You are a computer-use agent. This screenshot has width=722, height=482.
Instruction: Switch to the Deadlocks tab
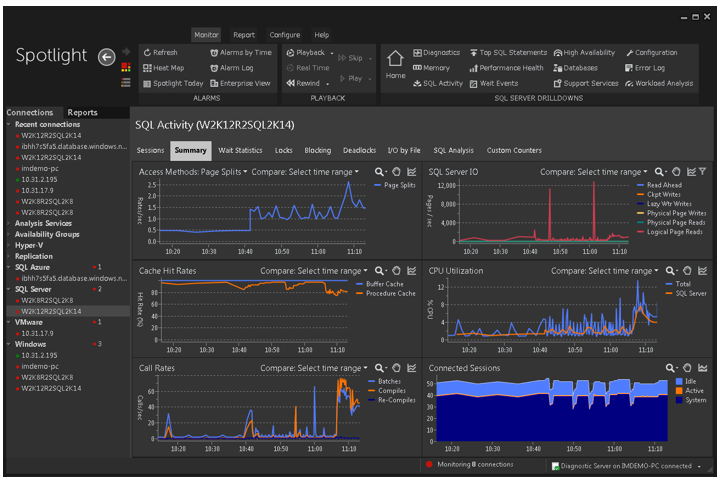pos(359,151)
